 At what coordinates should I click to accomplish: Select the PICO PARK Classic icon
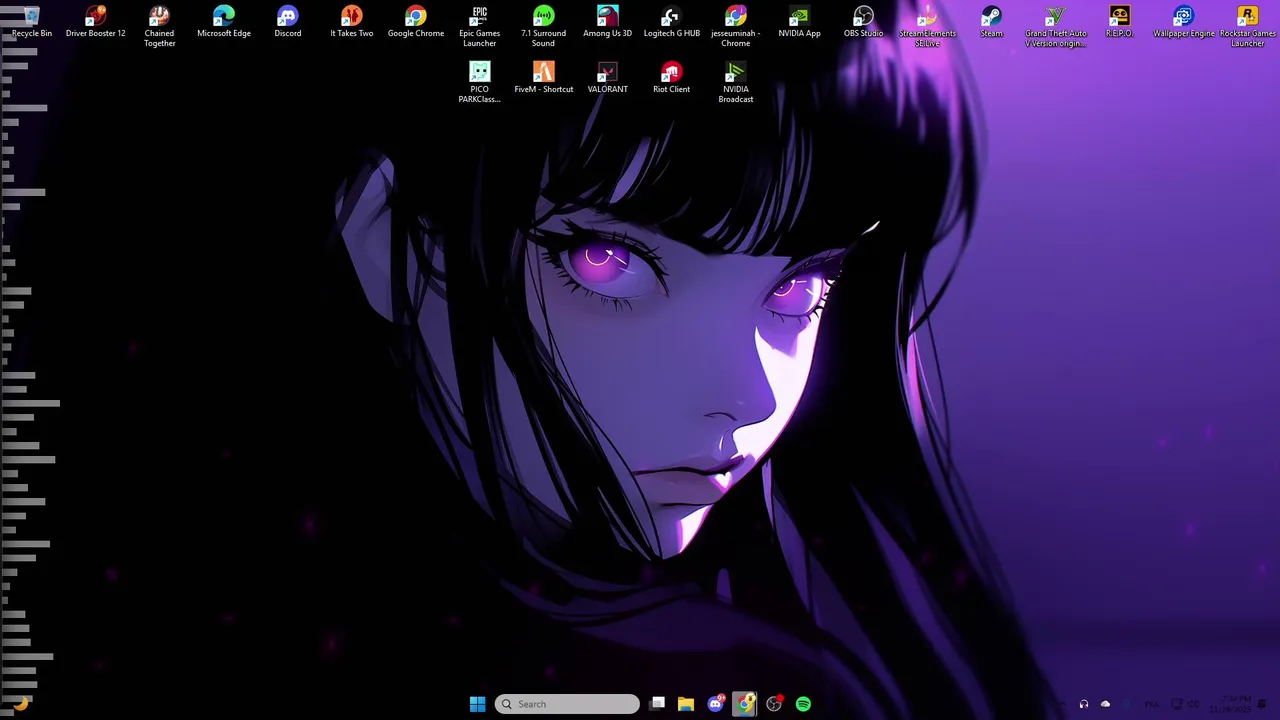point(480,83)
